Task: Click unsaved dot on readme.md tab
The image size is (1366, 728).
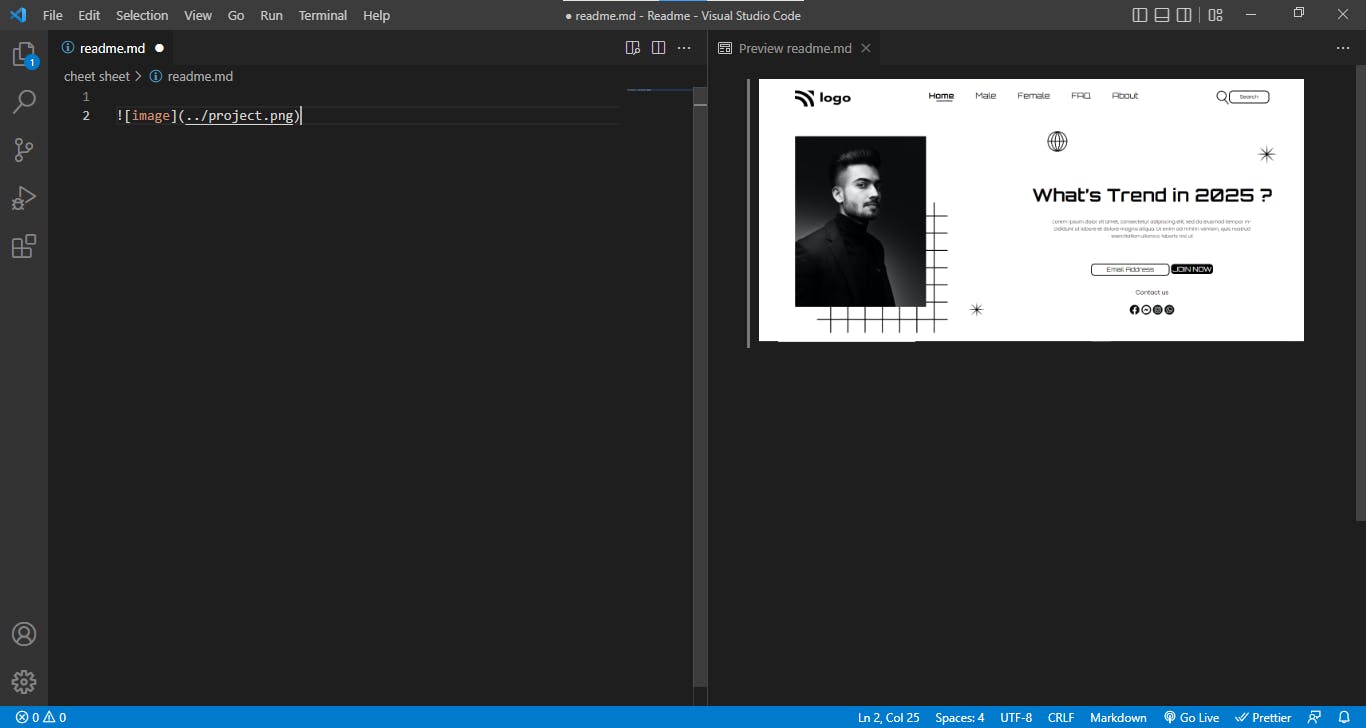Action: tap(159, 48)
